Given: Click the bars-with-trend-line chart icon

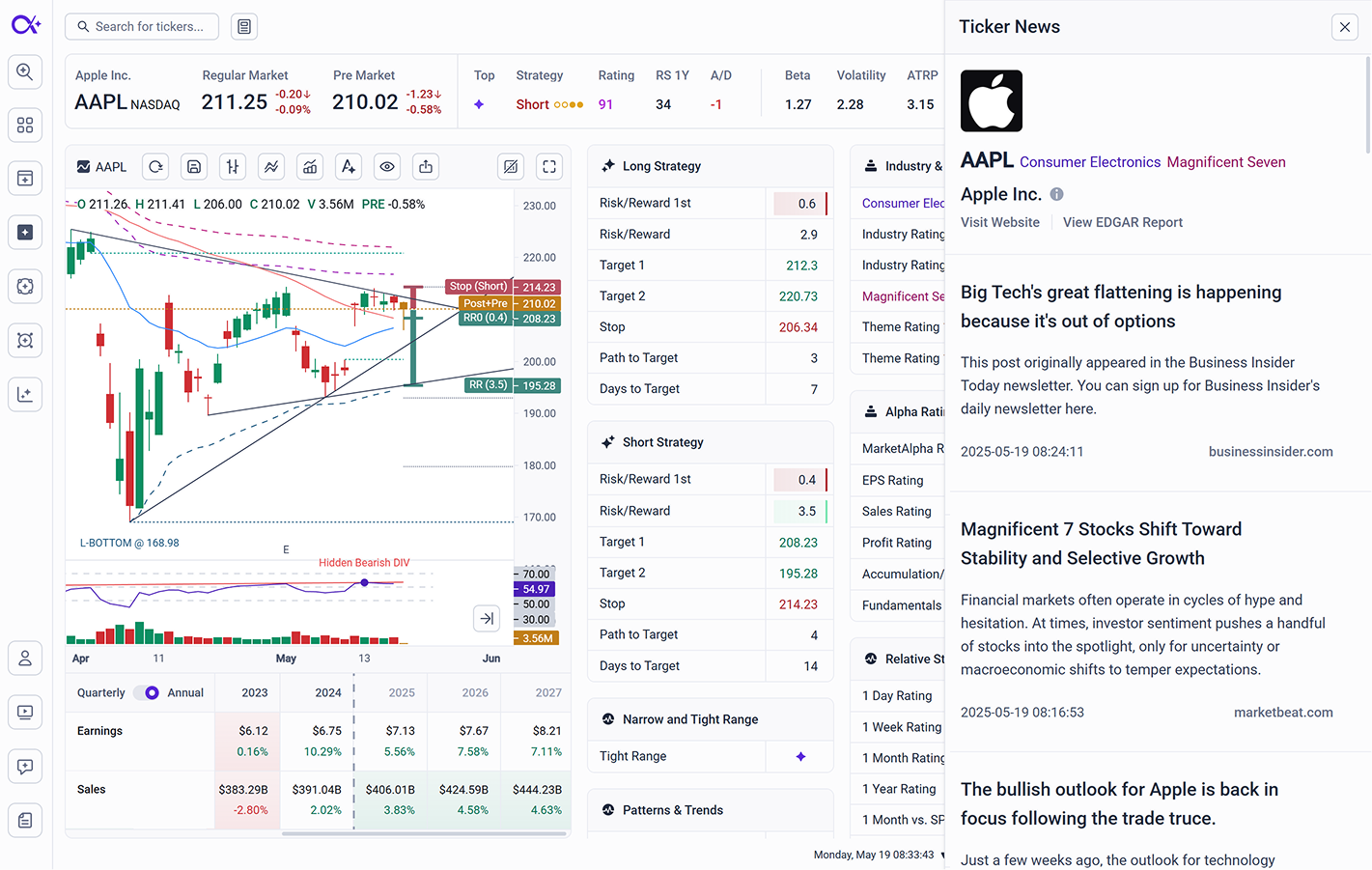Looking at the screenshot, I should [310, 167].
